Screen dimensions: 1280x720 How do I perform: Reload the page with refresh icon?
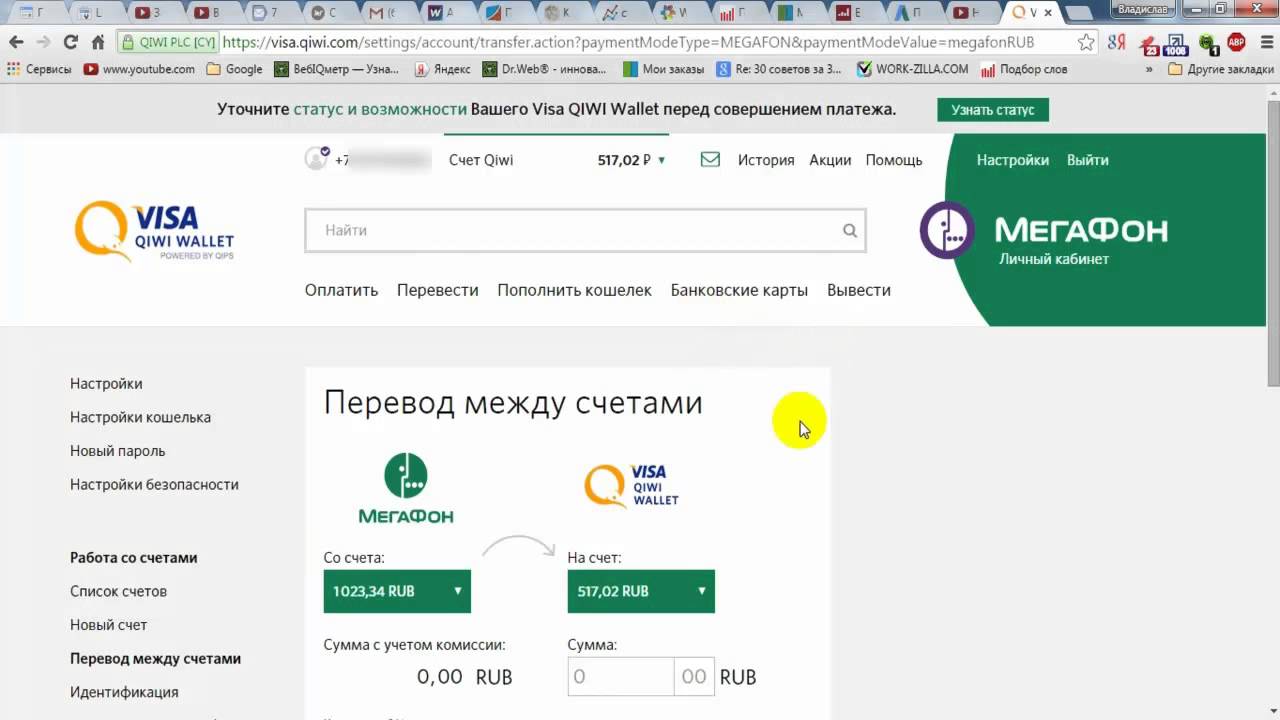pos(70,43)
